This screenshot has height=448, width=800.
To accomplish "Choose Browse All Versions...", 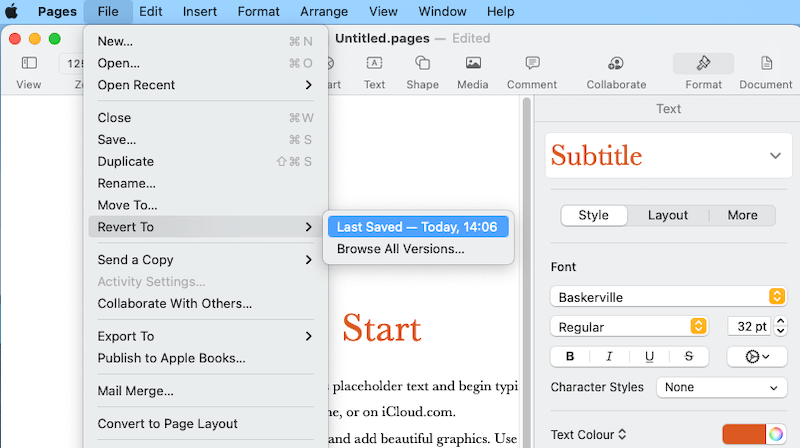I will point(418,249).
